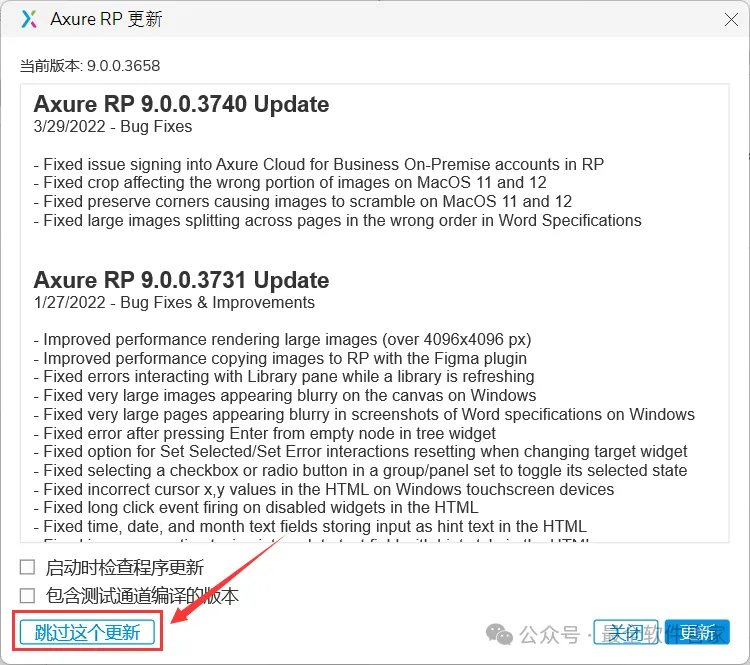
Task: Click line about incorrect cursor x,y values
Action: point(324,489)
